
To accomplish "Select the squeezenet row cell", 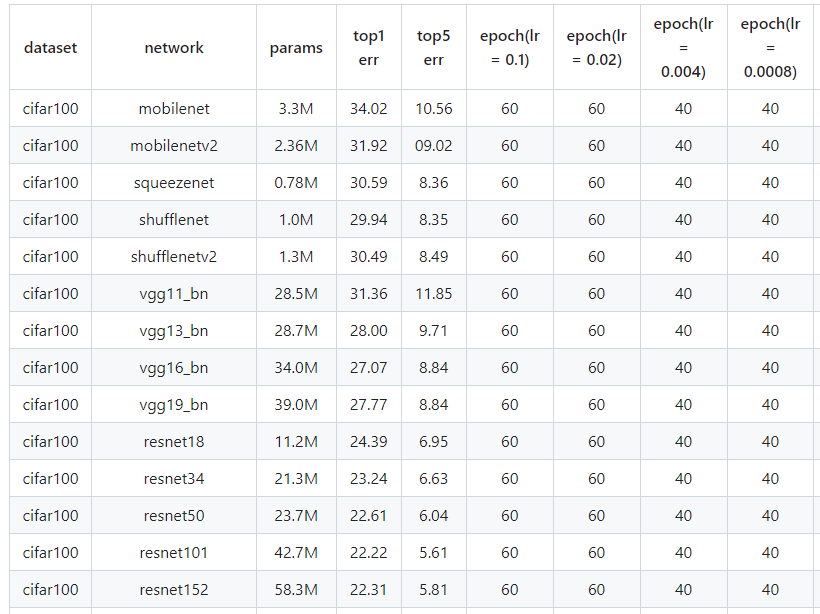I will click(174, 183).
